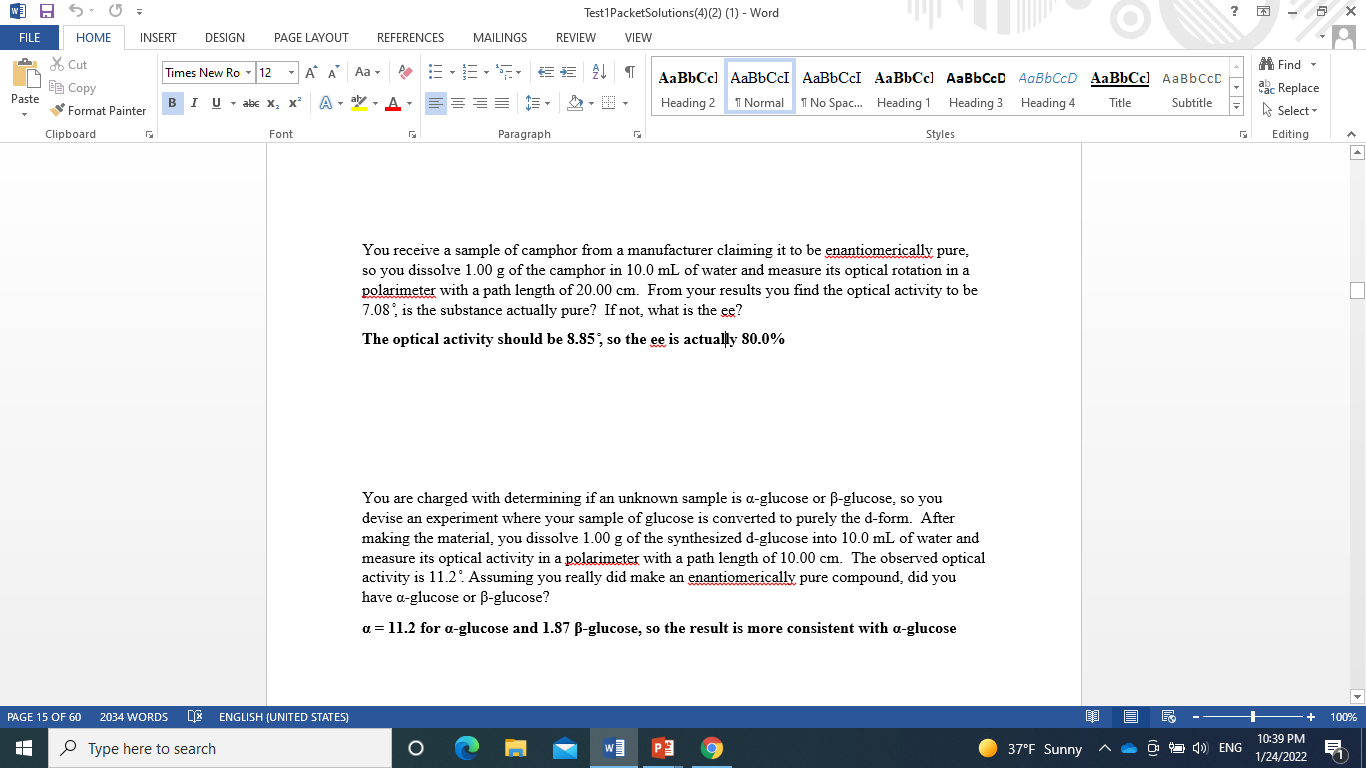Open the FILE tab
Image resolution: width=1366 pixels, height=768 pixels.
coord(28,37)
